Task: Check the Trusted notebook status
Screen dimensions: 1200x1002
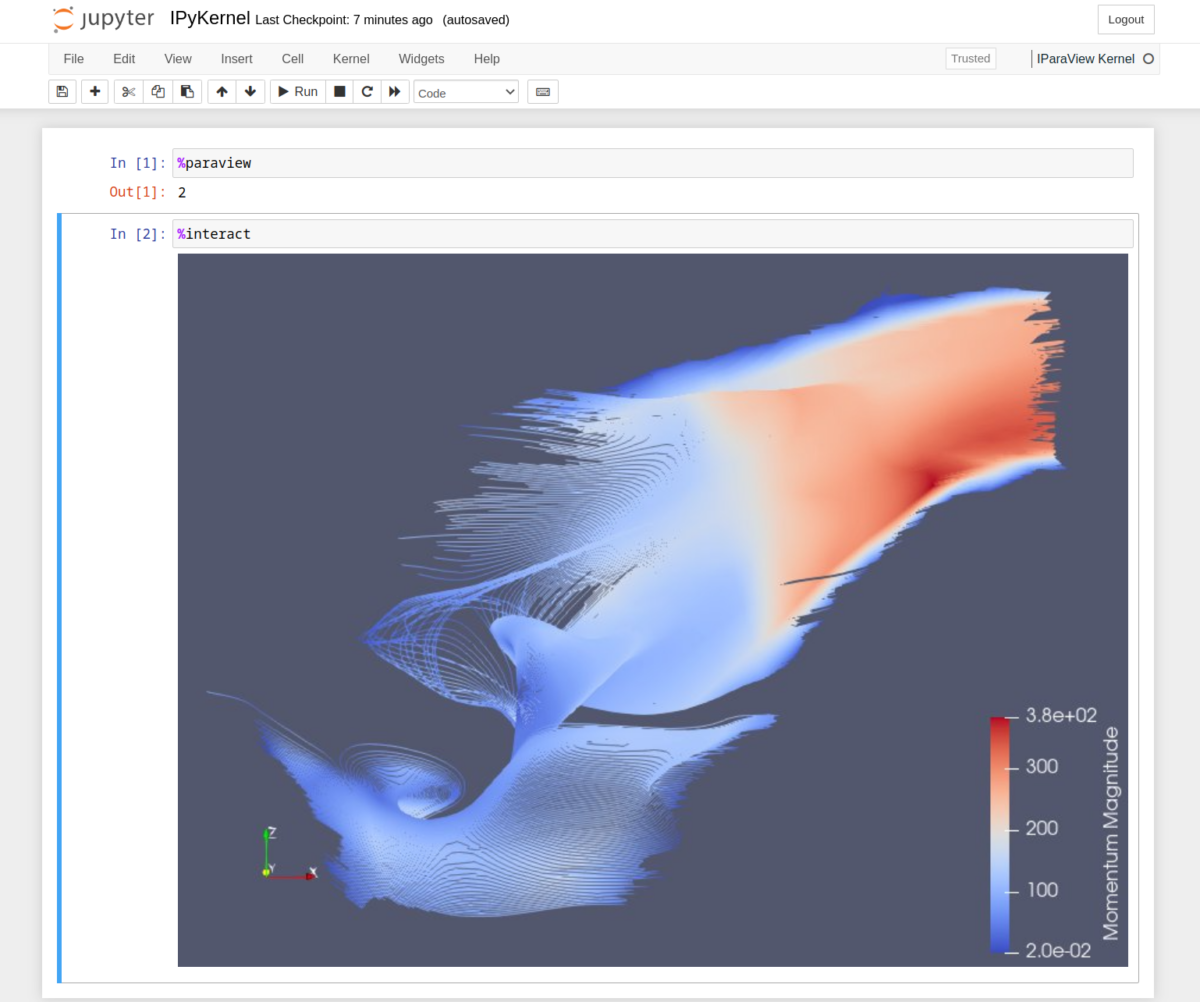Action: pyautogui.click(x=970, y=58)
